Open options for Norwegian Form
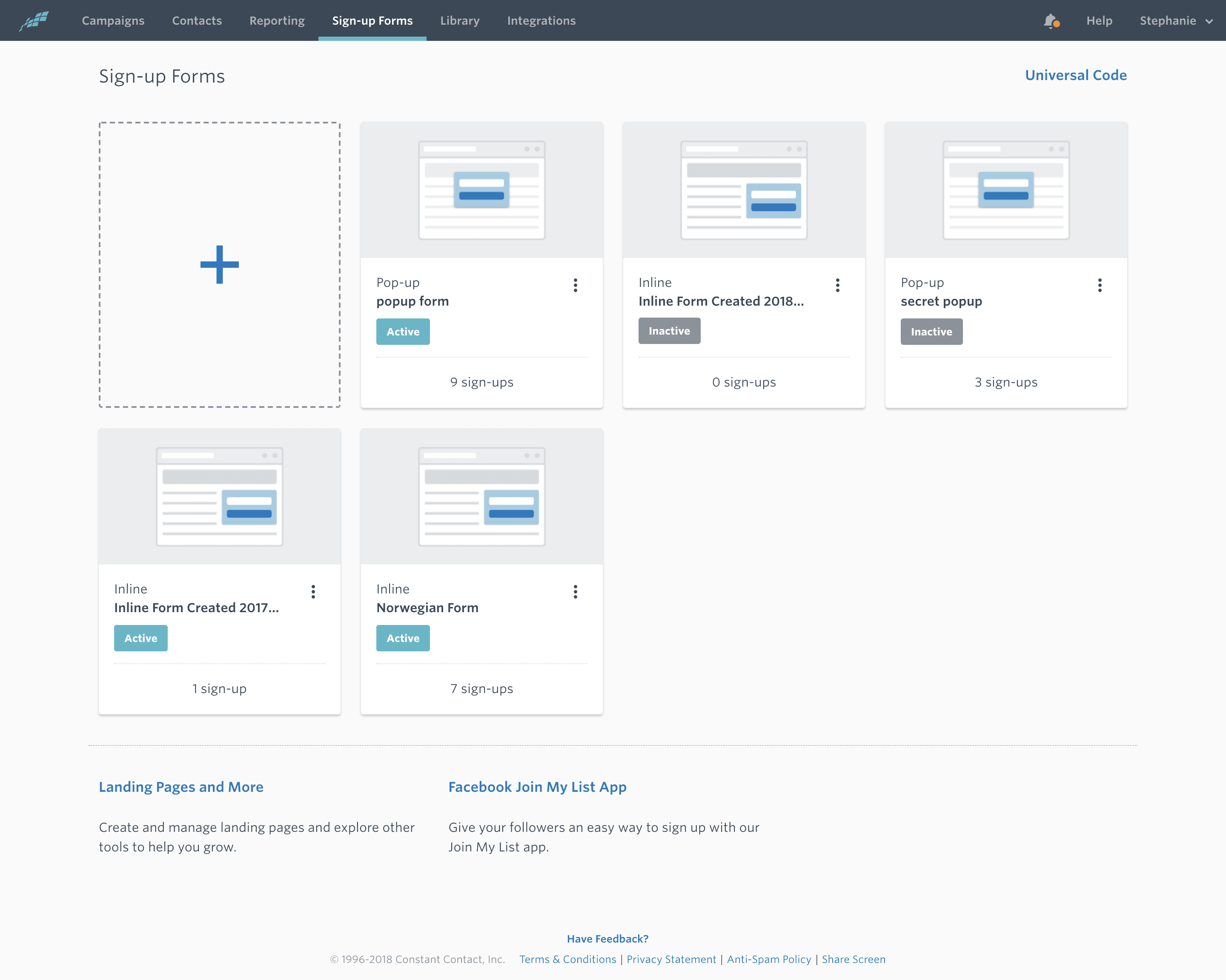Image resolution: width=1226 pixels, height=980 pixels. tap(576, 592)
